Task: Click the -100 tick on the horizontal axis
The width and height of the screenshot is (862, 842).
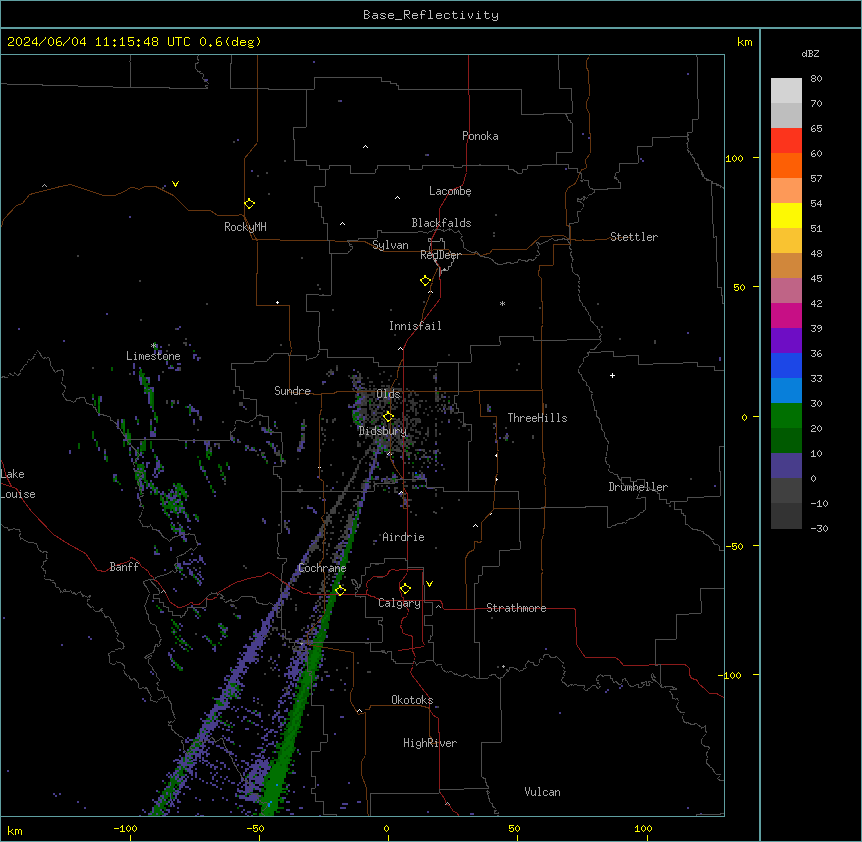Action: [125, 828]
